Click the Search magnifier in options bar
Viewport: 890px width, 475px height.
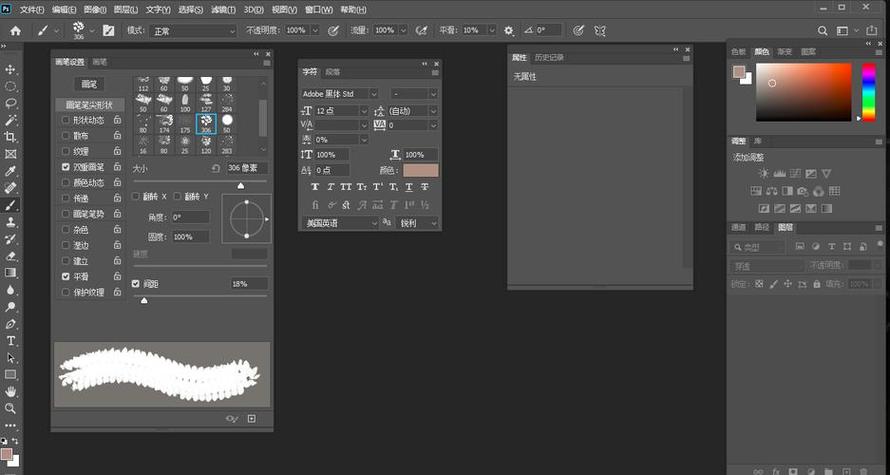[822, 31]
